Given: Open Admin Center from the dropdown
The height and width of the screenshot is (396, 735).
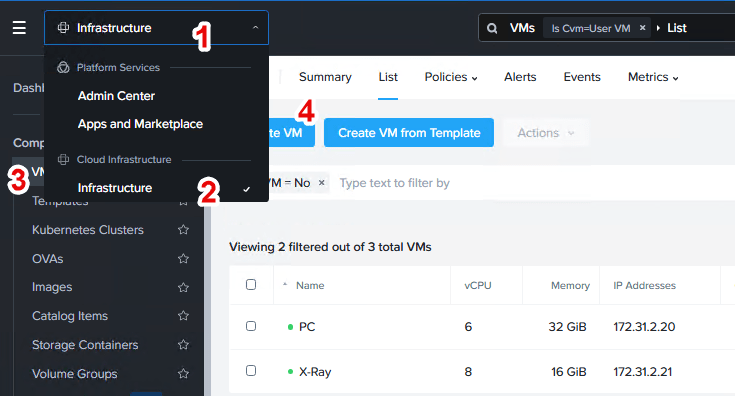Looking at the screenshot, I should click(116, 96).
